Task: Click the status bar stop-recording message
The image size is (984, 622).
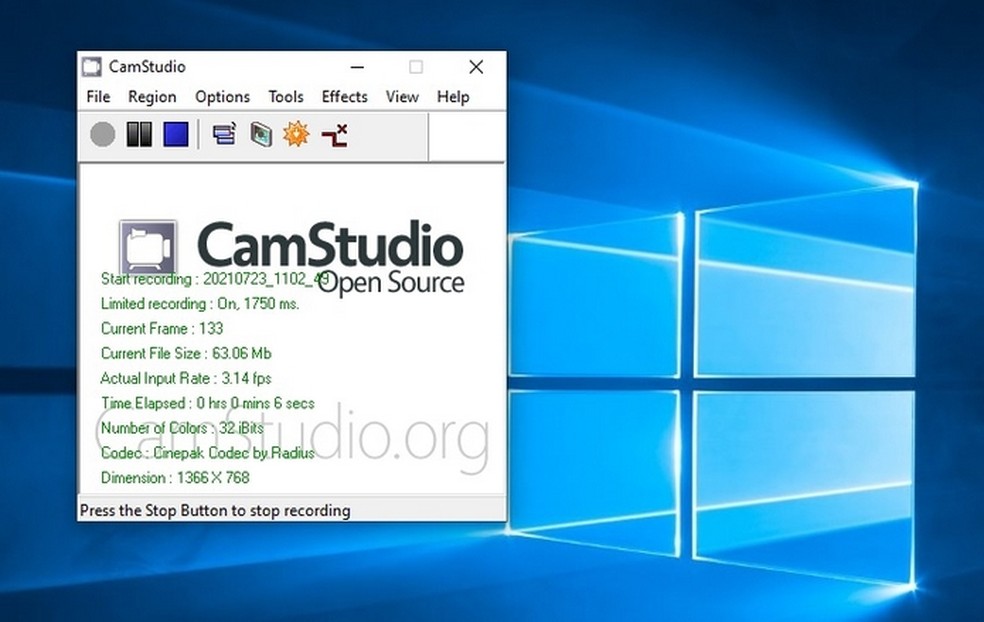Action: click(215, 510)
